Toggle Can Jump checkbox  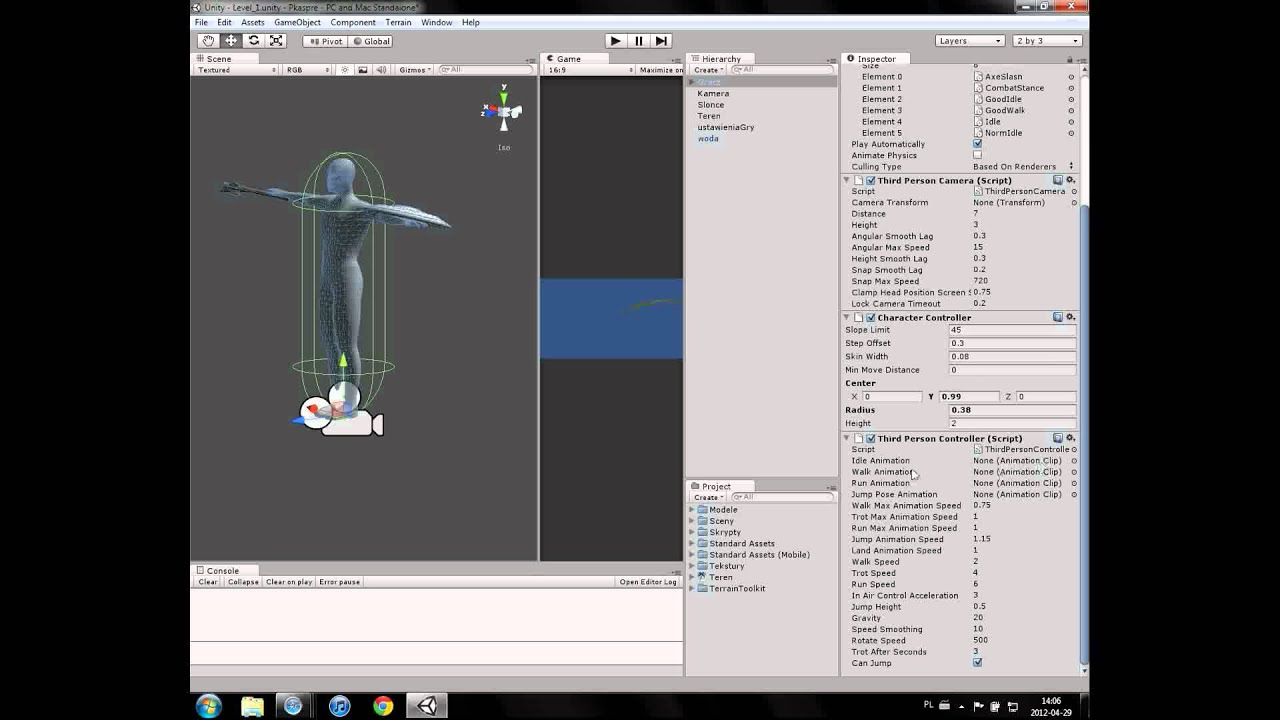coord(977,663)
